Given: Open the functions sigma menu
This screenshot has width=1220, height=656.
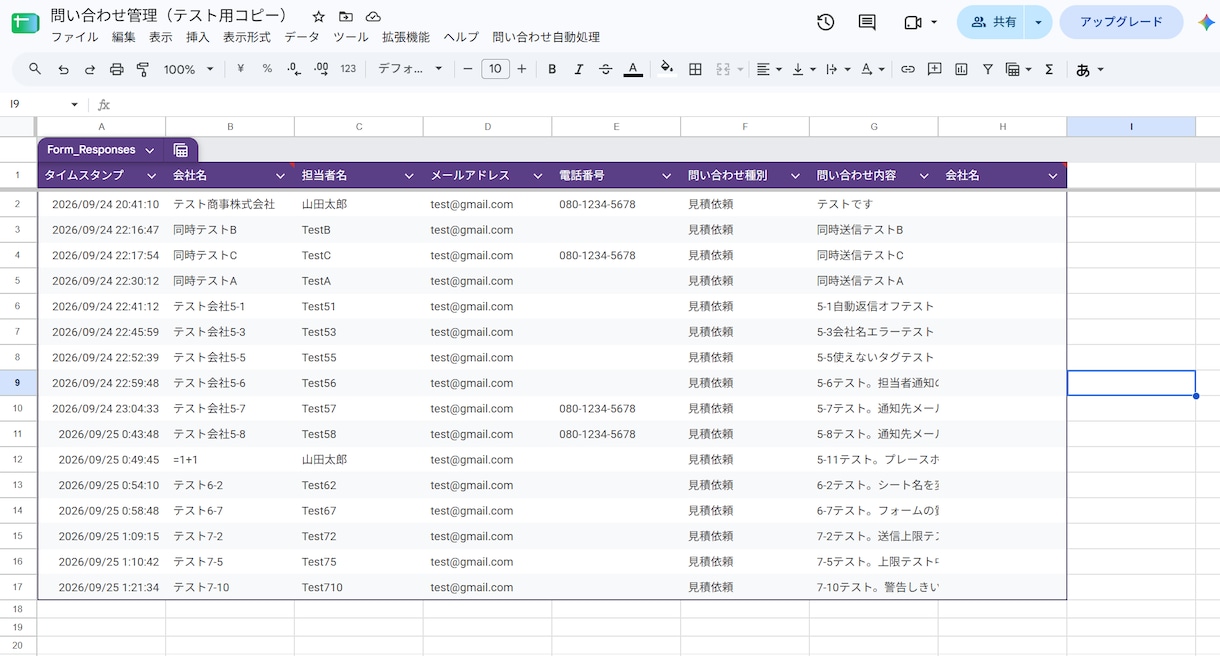Looking at the screenshot, I should coord(1049,69).
